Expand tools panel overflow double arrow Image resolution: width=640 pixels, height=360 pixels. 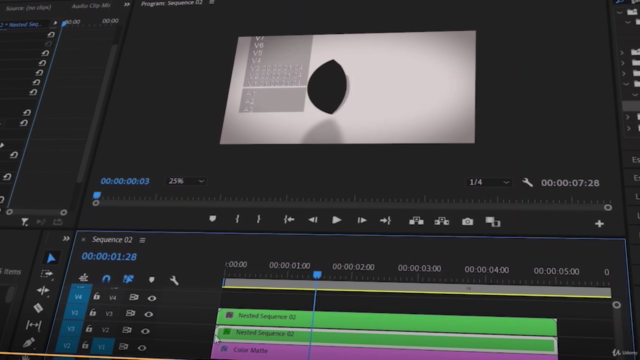tap(66, 239)
